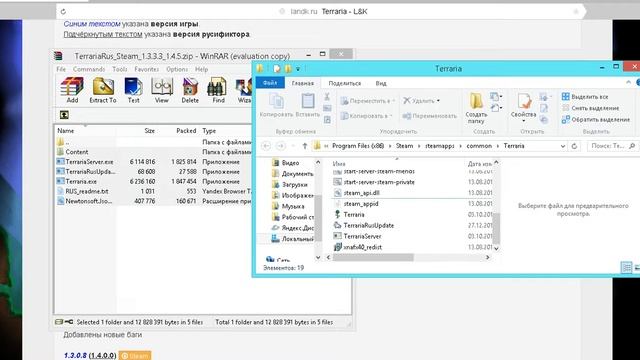Refresh the Explorer folder view
The height and width of the screenshot is (360, 640).
tap(574, 146)
